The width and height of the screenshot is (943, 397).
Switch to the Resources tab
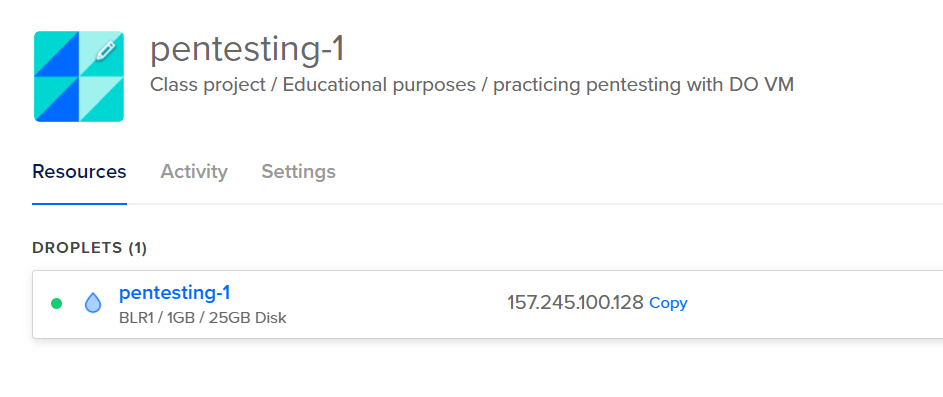click(79, 171)
